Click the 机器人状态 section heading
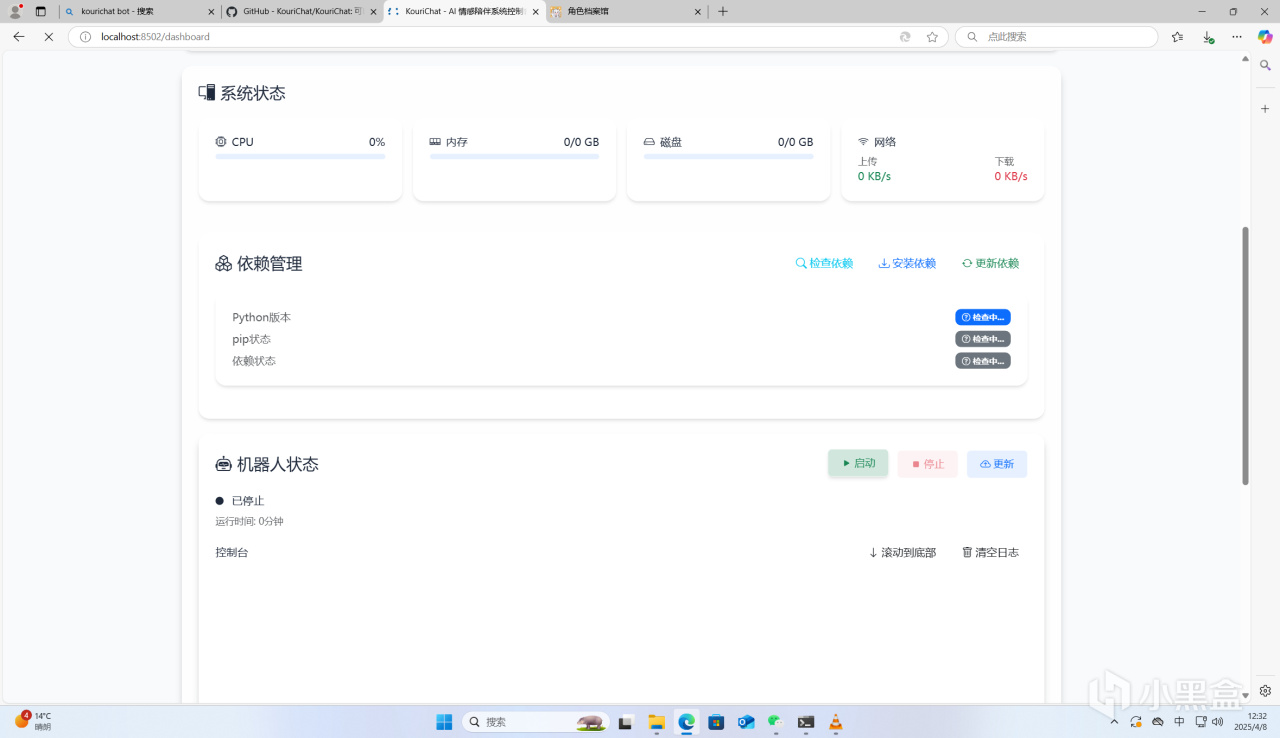 267,464
